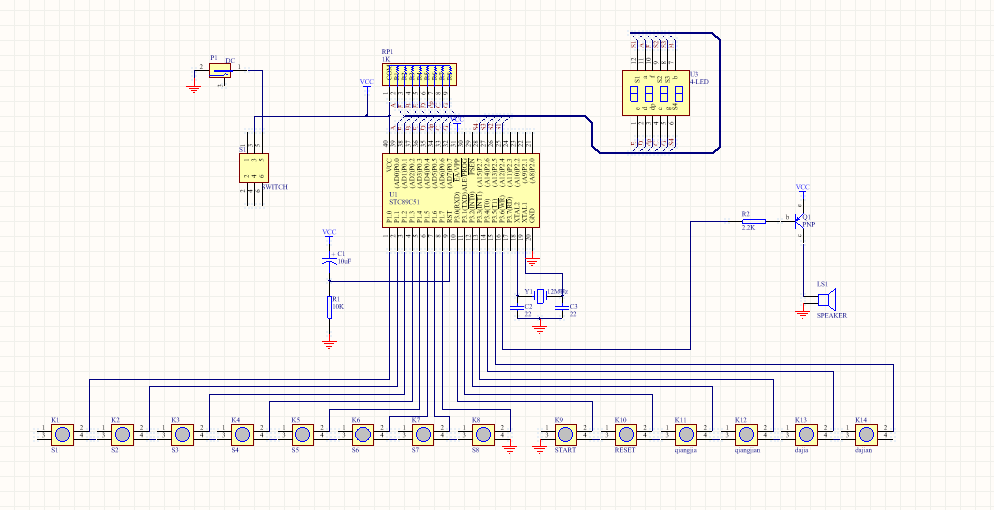
Task: Select capacitor C2 symbol
Action: pyautogui.click(x=518, y=307)
